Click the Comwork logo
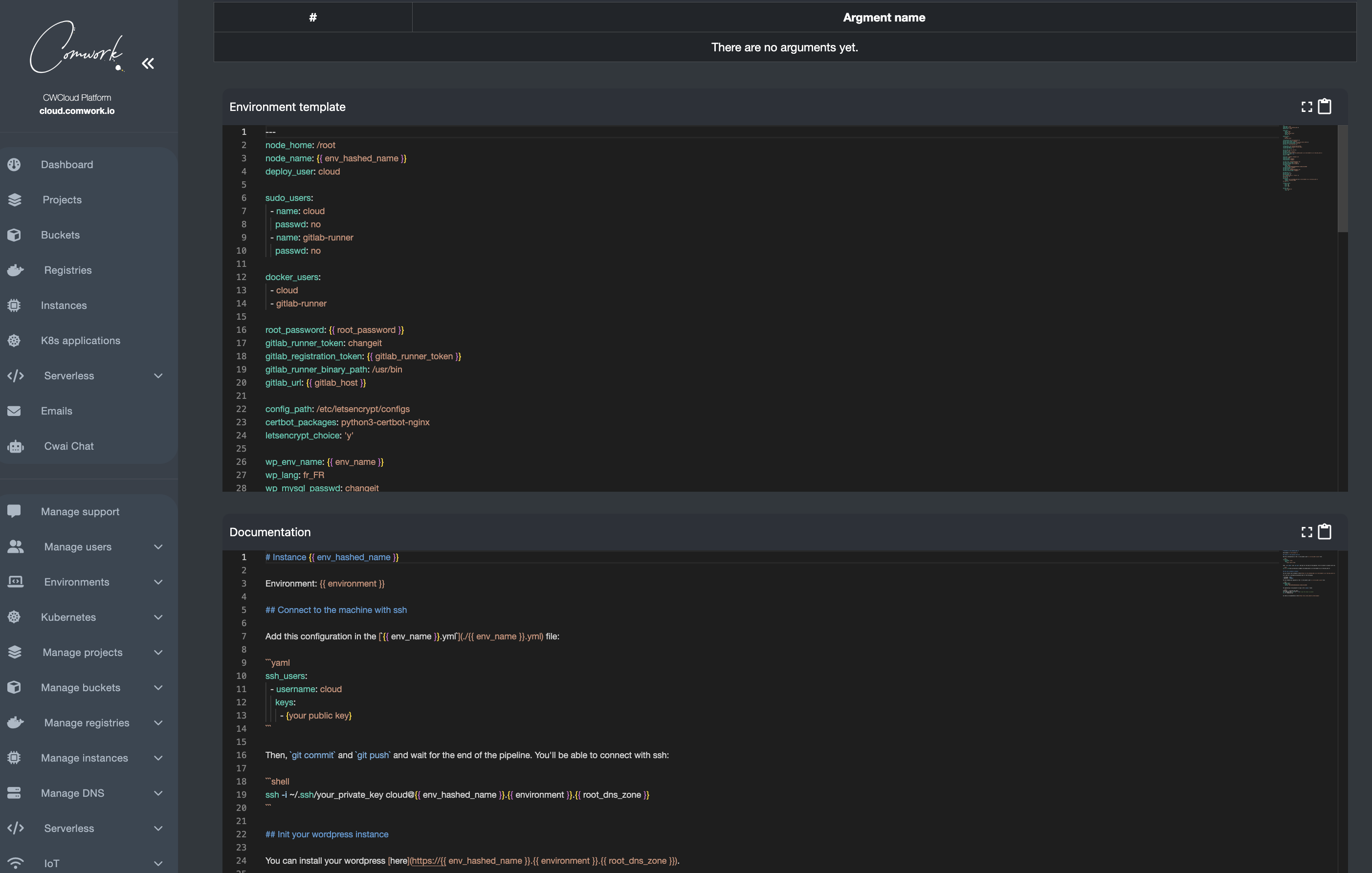 point(76,47)
